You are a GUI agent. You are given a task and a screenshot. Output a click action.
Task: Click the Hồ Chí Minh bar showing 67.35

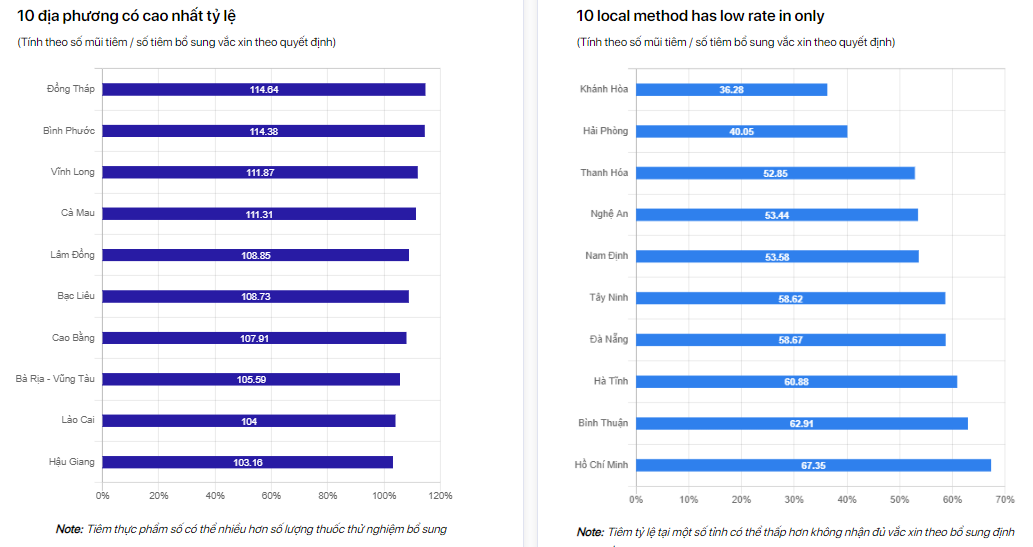coord(813,465)
